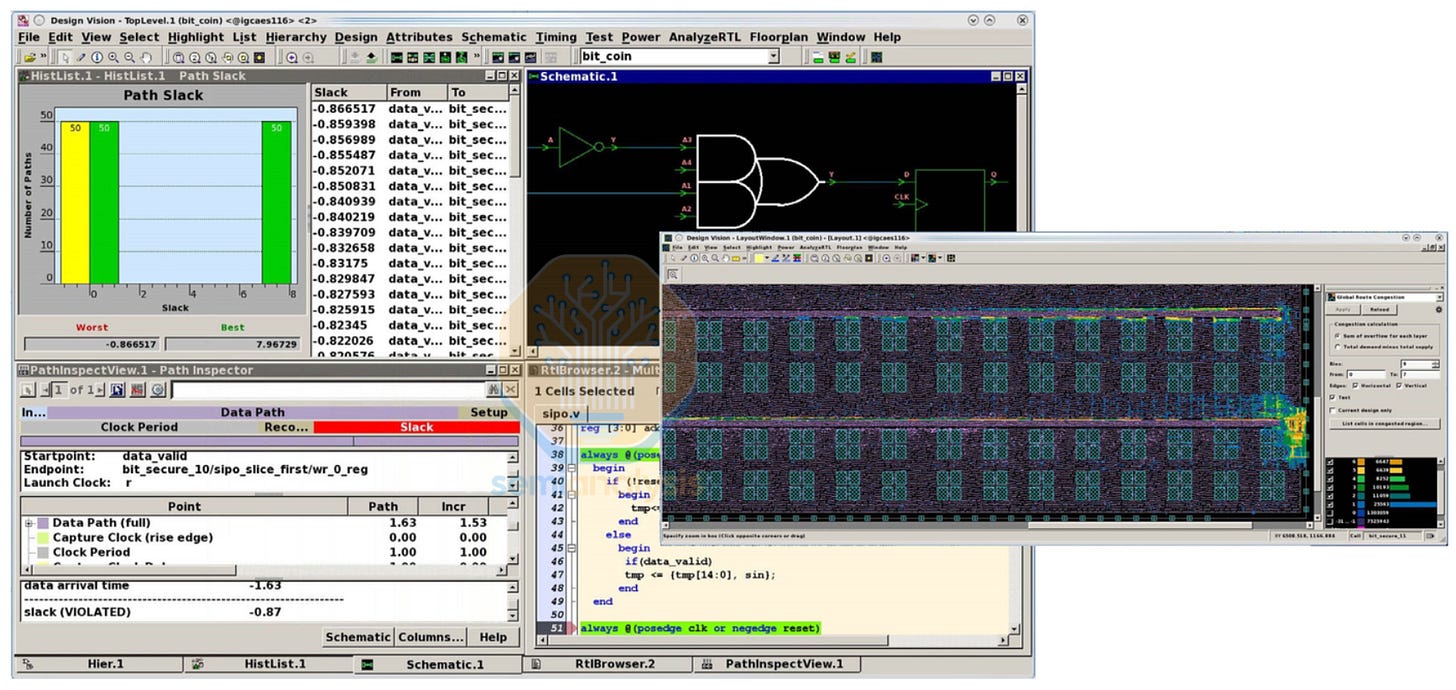The image size is (1456, 690).
Task: Switch to the RtlBrowser.2 tab
Action: click(x=614, y=664)
